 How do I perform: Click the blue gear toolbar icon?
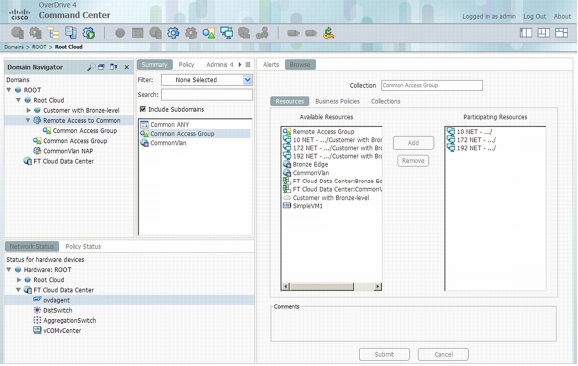pyautogui.click(x=173, y=33)
